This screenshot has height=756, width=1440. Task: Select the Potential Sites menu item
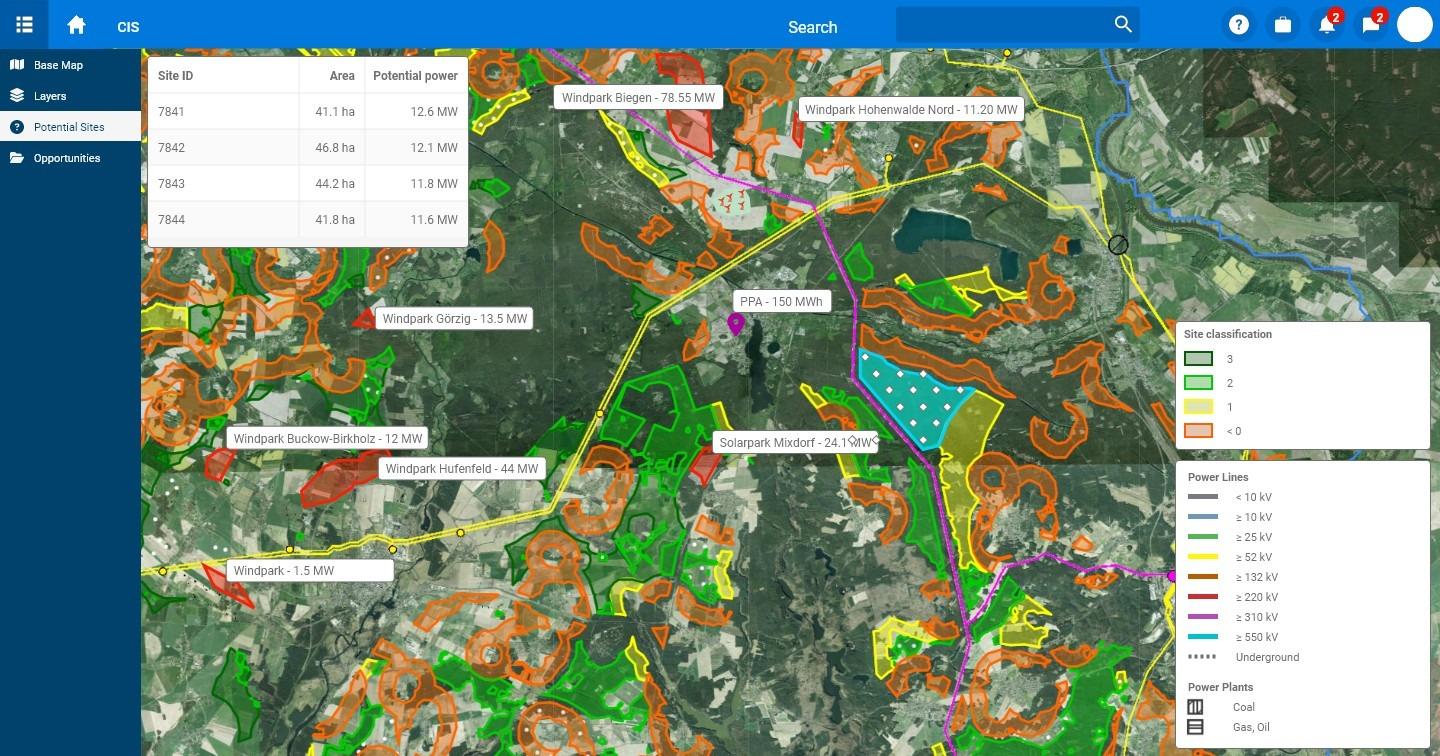70,127
